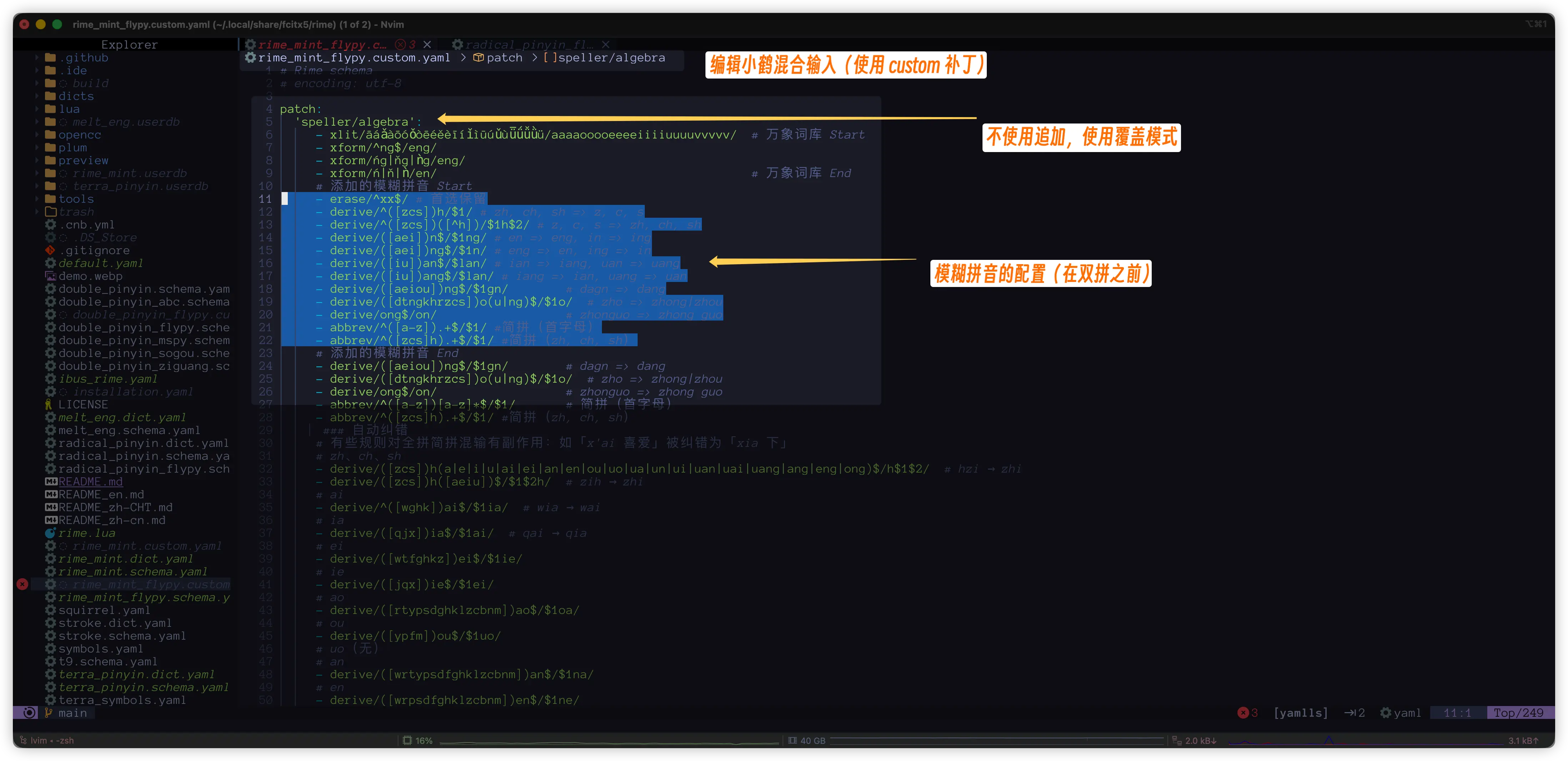Click the .gitignore git file icon

click(51, 250)
